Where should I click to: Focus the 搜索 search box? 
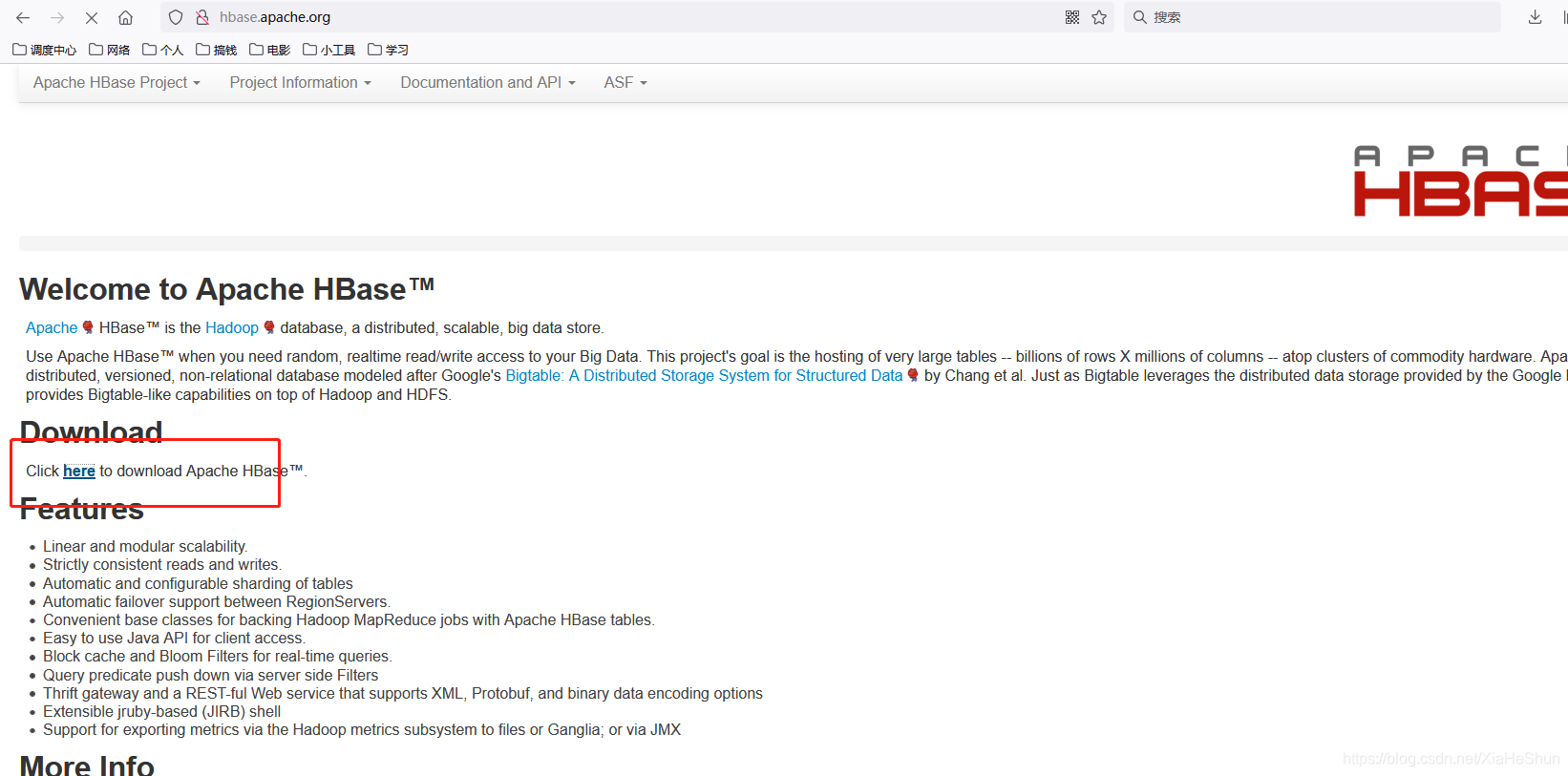pos(1312,17)
